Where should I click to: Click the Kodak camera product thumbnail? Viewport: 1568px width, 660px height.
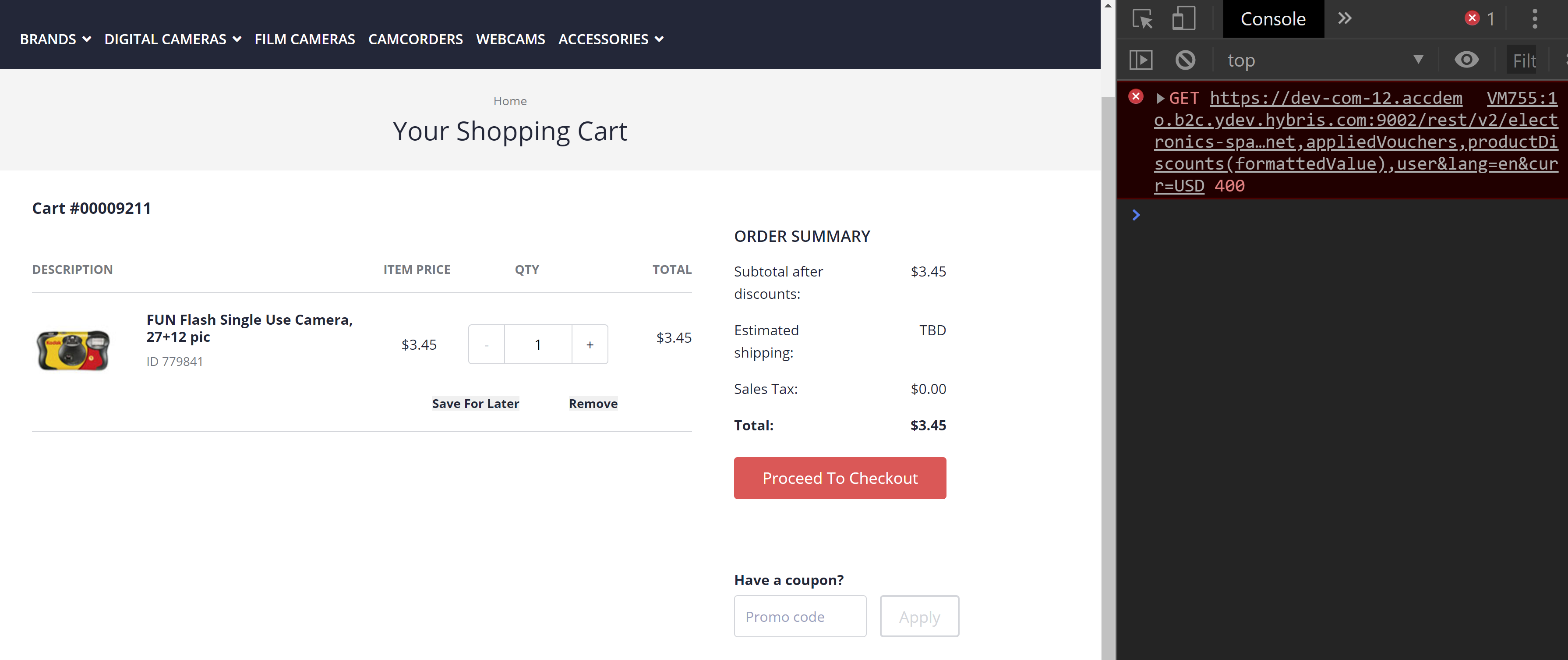(x=73, y=350)
